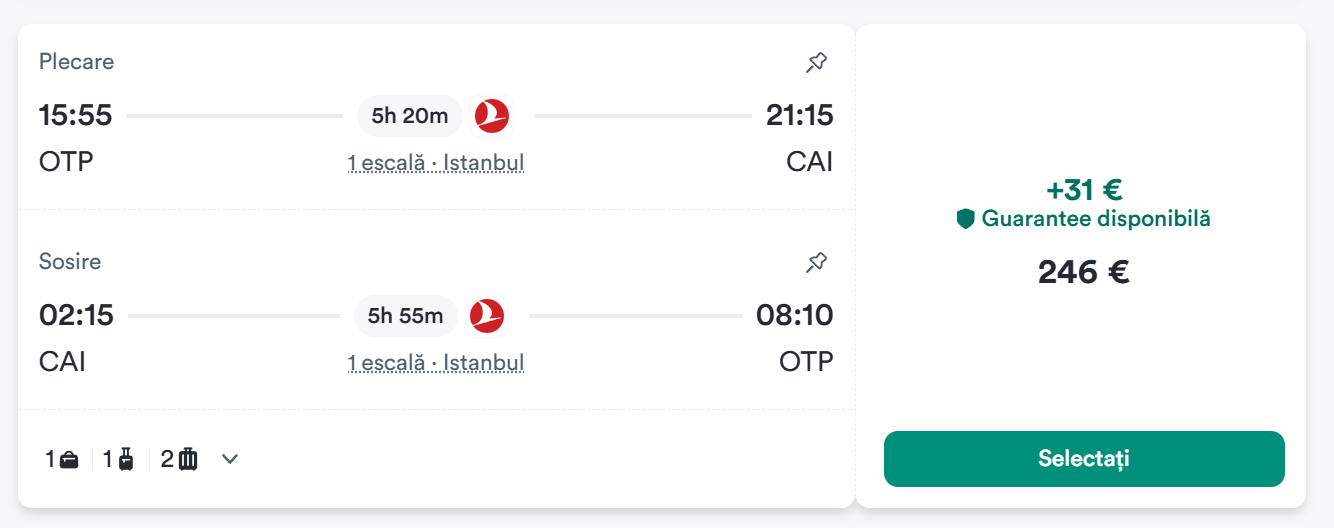
Task: Click the personal item bag icon
Action: point(69,460)
